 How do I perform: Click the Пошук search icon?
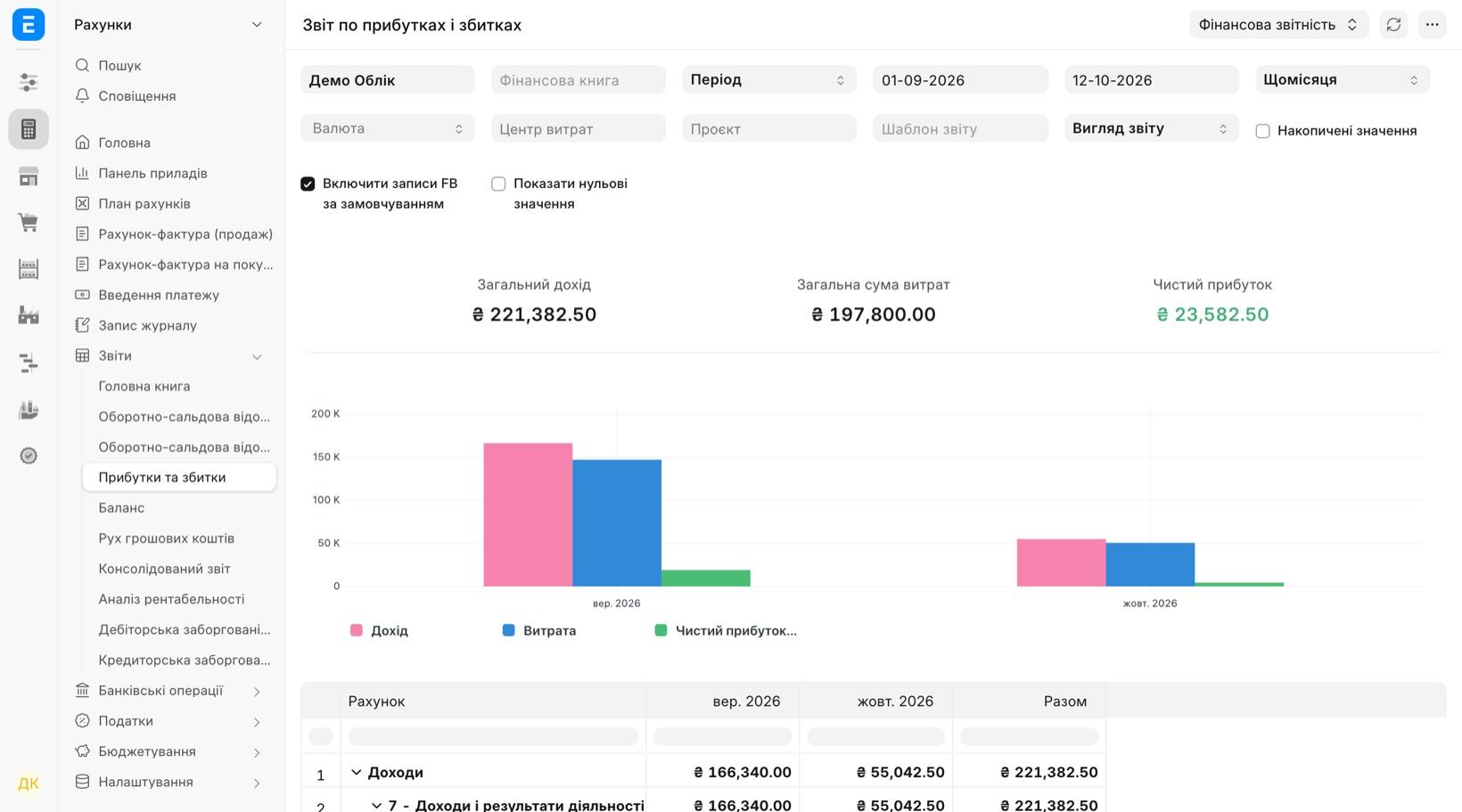click(82, 65)
